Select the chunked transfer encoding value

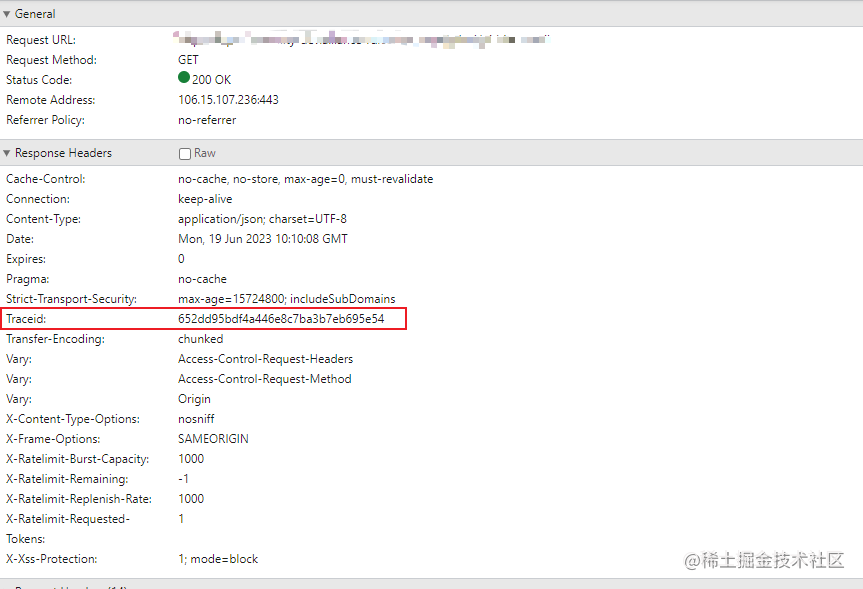[x=201, y=339]
